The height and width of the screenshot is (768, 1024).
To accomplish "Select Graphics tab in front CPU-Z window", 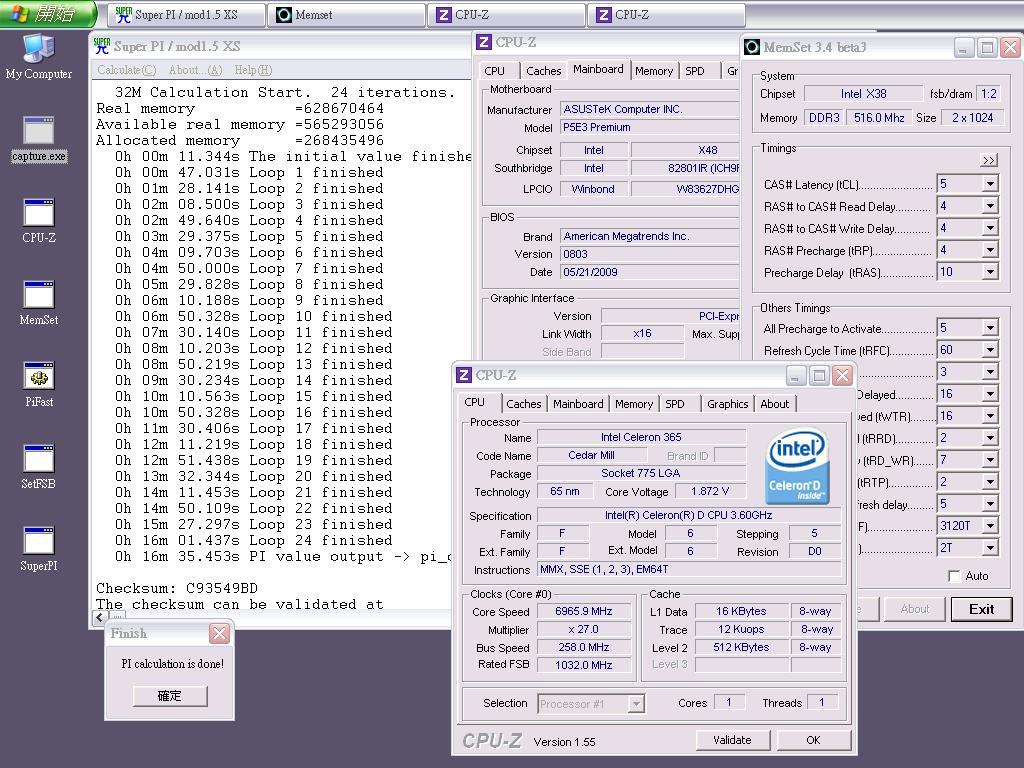I will tap(728, 404).
